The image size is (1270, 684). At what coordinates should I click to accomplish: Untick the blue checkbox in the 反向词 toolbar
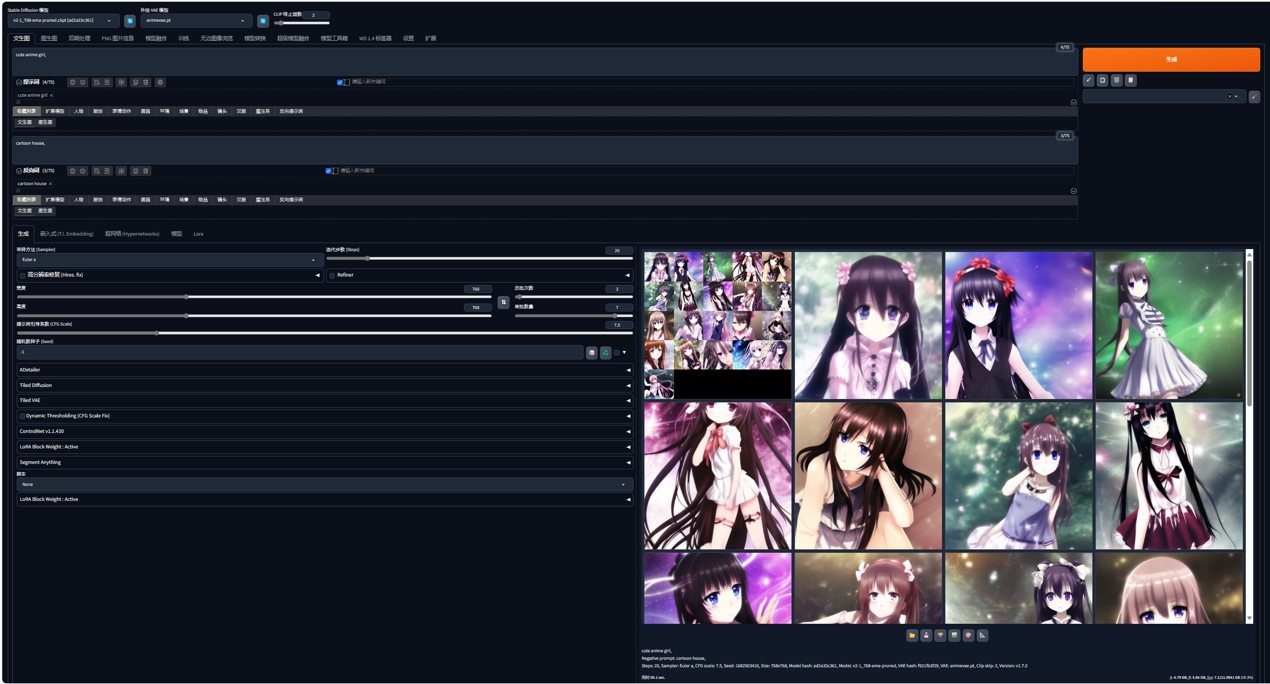(x=328, y=171)
